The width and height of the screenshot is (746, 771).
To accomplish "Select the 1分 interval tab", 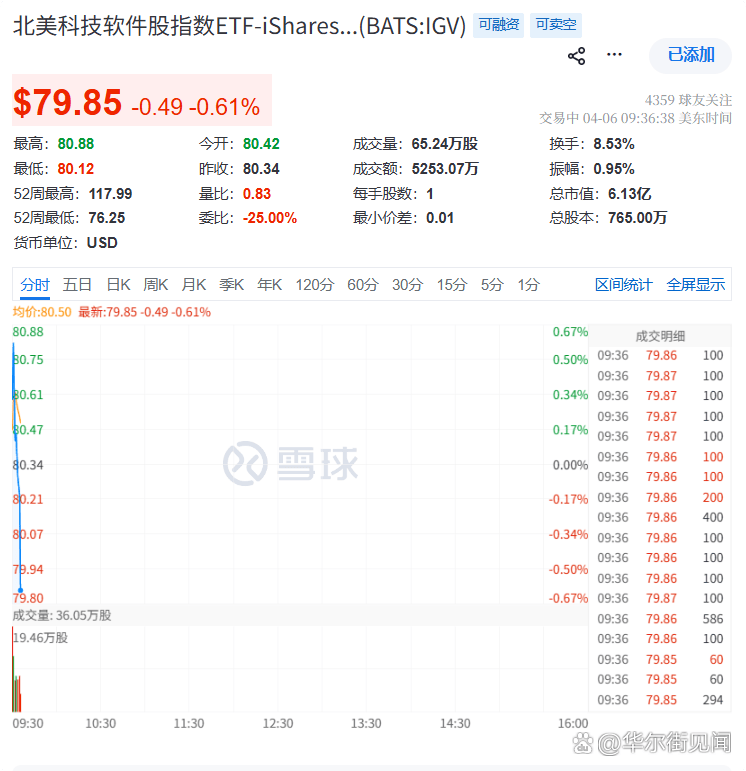I will 528,285.
